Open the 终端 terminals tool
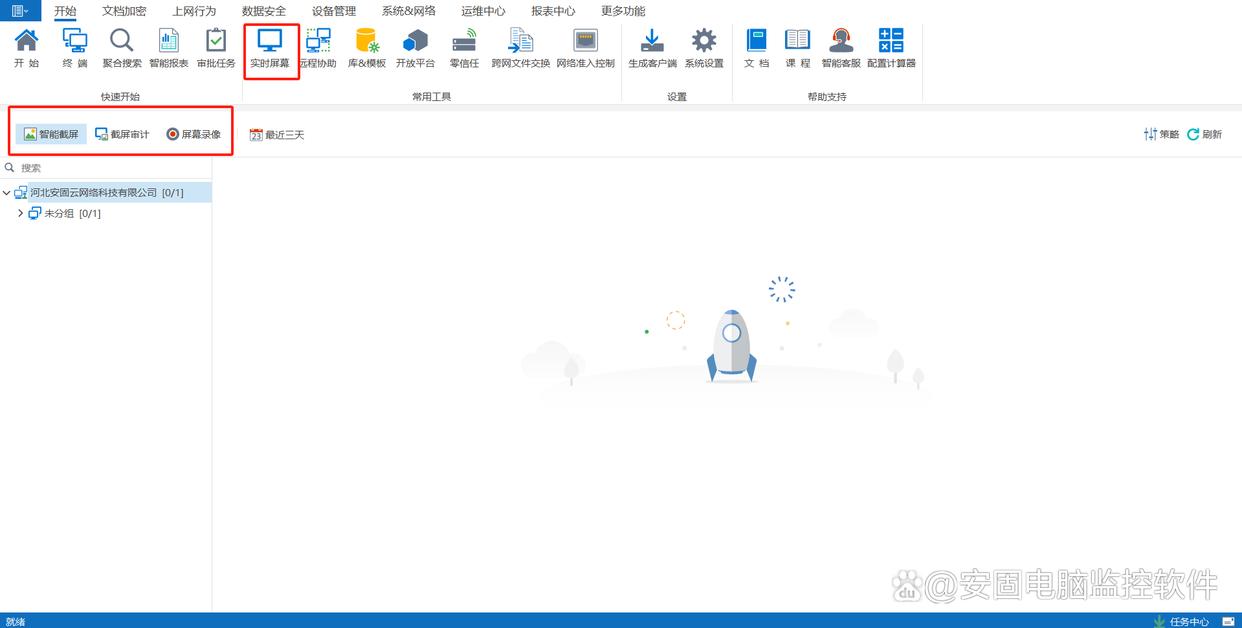This screenshot has width=1242, height=628. 75,48
